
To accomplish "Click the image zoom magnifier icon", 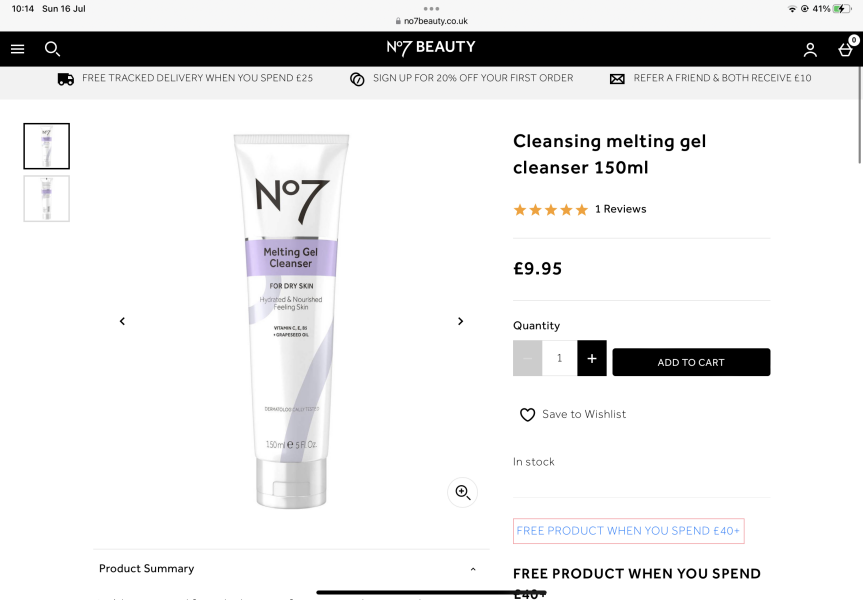I will 462,492.
